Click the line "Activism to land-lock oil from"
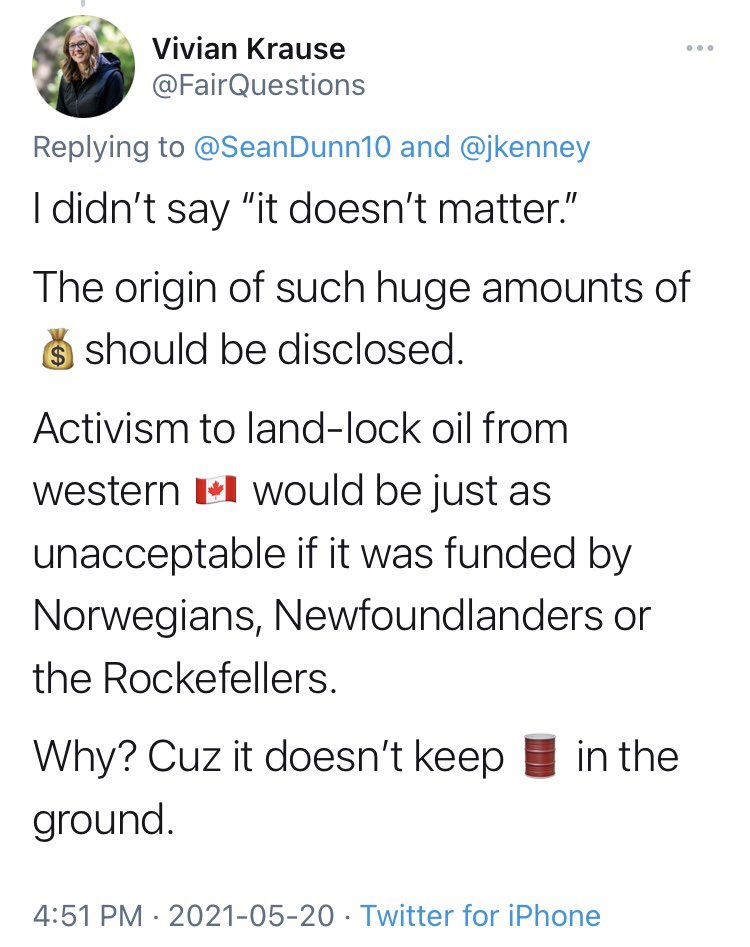Screen dimensions: 750x947 (x=301, y=428)
